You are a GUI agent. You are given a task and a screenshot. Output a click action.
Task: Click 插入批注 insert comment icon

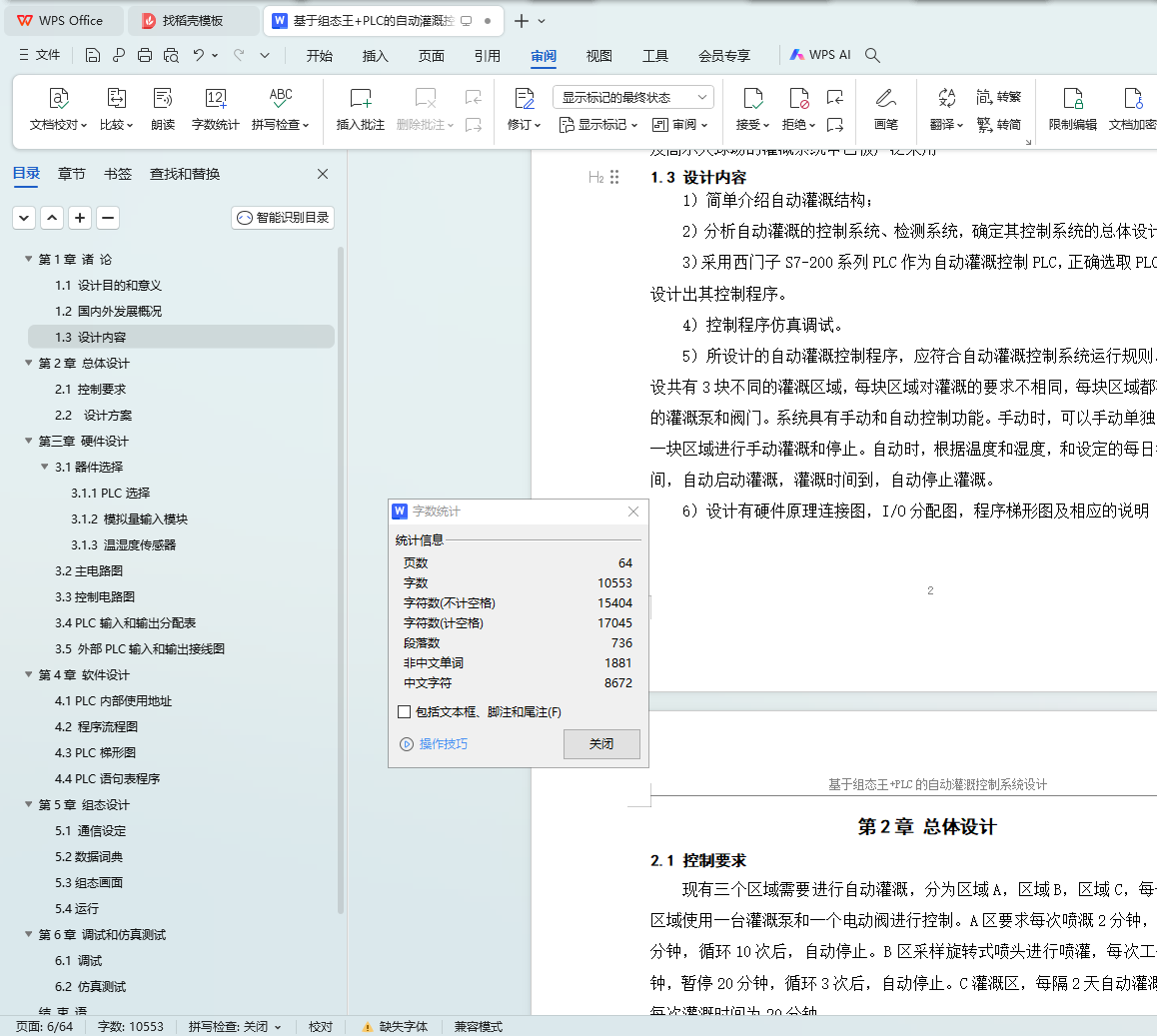(360, 99)
